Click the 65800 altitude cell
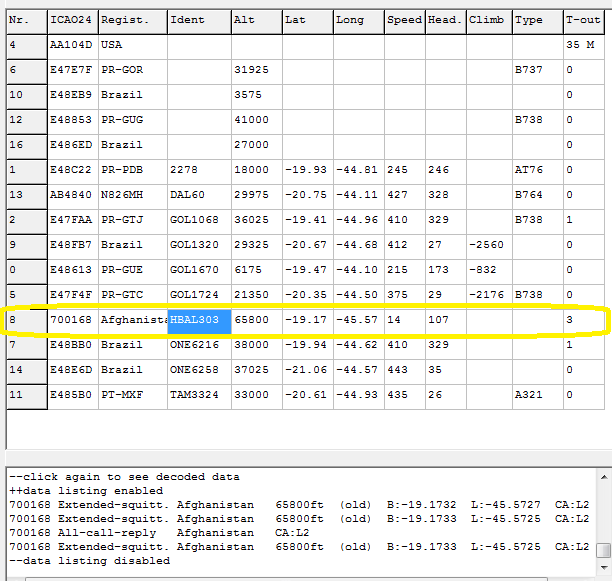This screenshot has width=612, height=581. point(255,320)
